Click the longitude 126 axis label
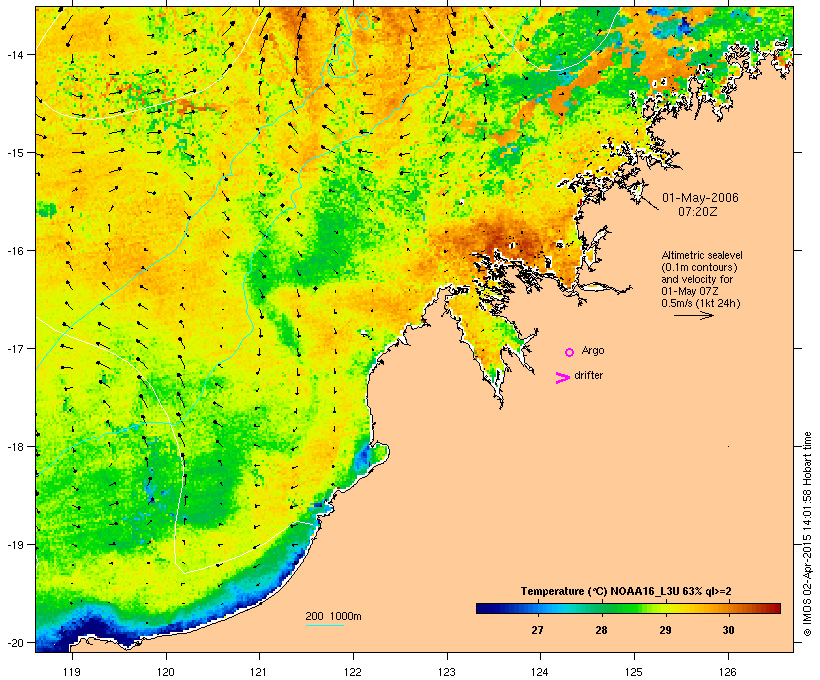Image resolution: width=820 pixels, height=680 pixels. pyautogui.click(x=727, y=672)
